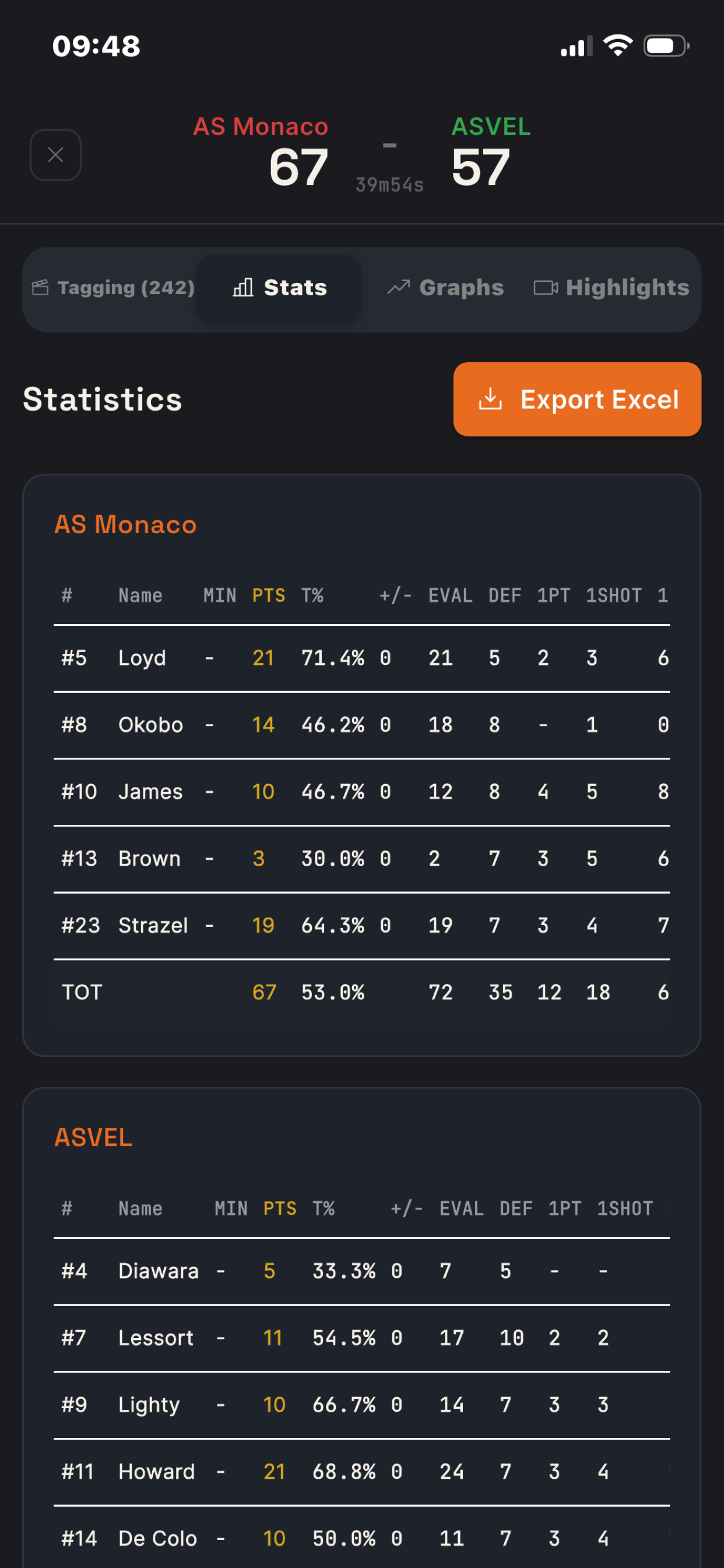Viewport: 724px width, 1568px height.
Task: Select Strazel's row in AS Monaco table
Action: tap(361, 926)
